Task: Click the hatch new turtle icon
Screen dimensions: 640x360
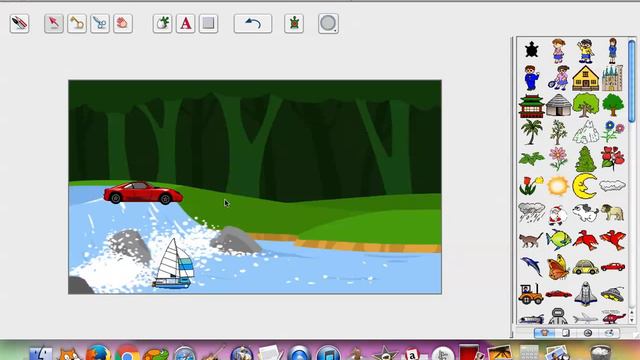Action: 162,23
